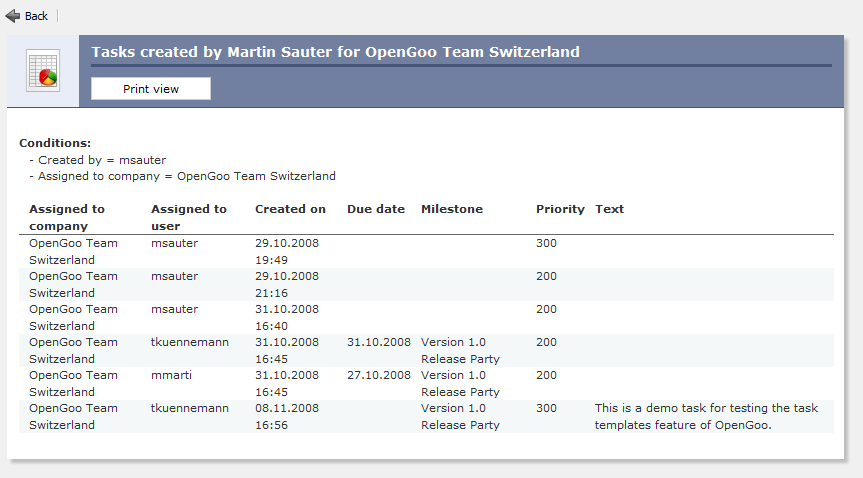Click the report chart spreadsheet icon

[43, 71]
